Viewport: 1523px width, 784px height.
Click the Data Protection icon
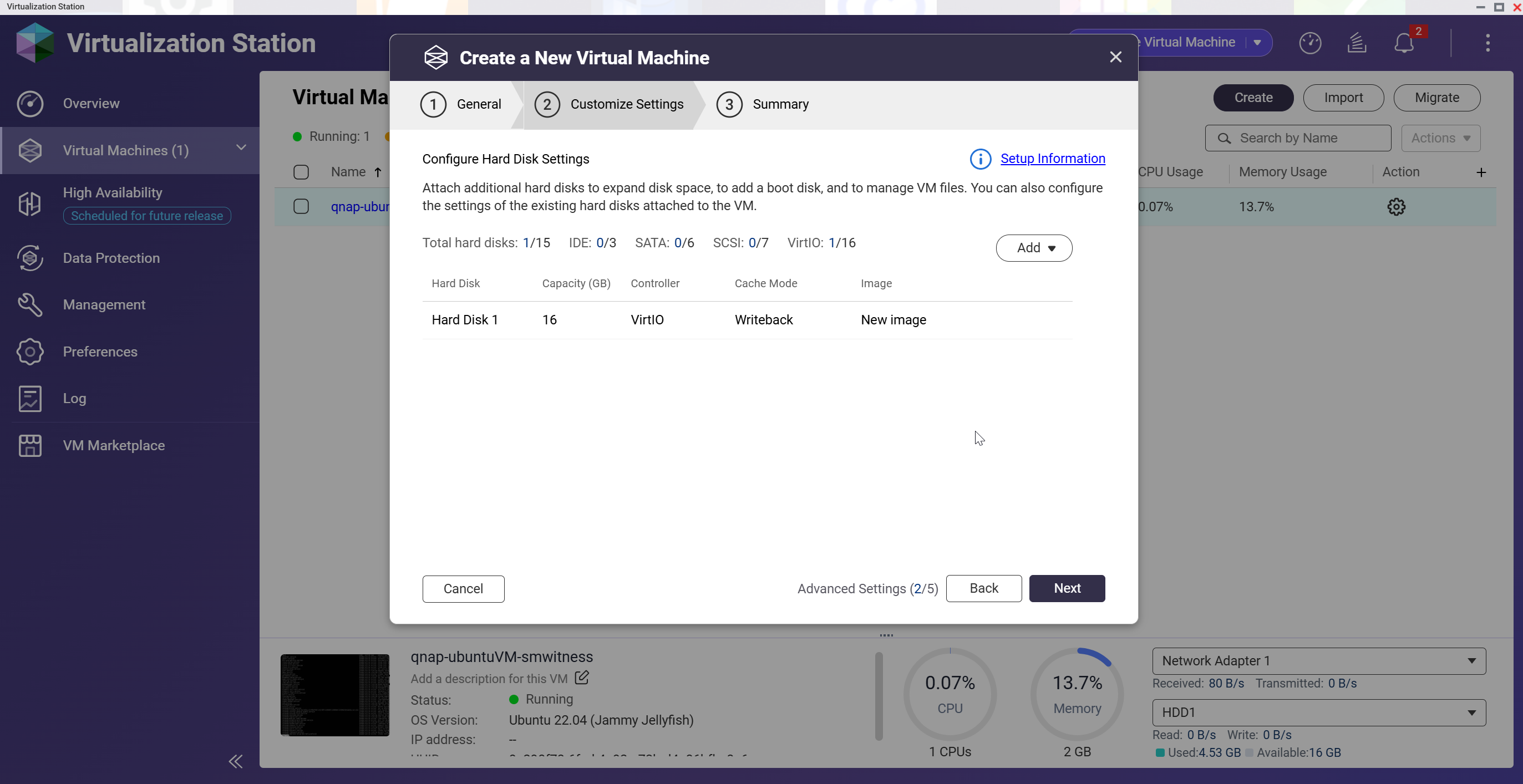tap(30, 258)
